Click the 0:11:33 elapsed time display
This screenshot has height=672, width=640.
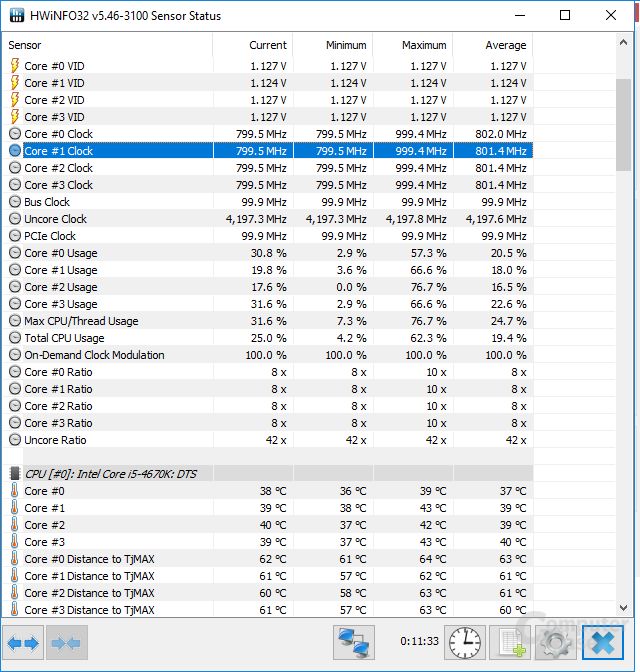pyautogui.click(x=419, y=641)
